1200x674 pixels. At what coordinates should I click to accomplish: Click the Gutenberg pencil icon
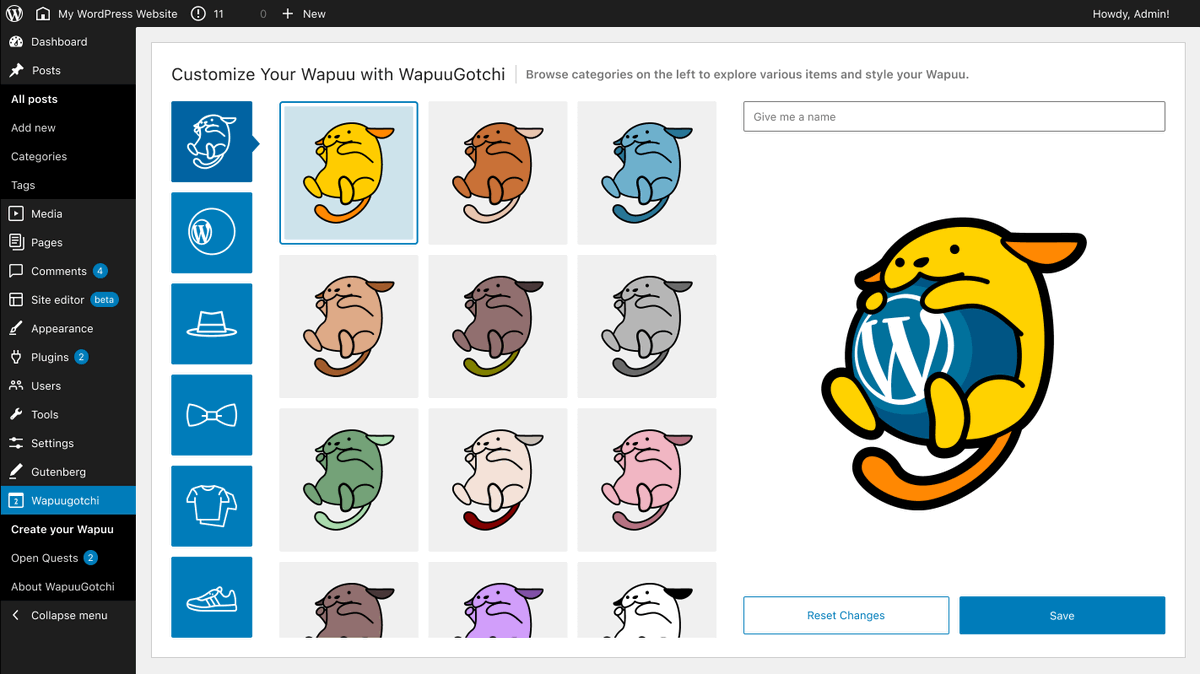pyautogui.click(x=16, y=471)
